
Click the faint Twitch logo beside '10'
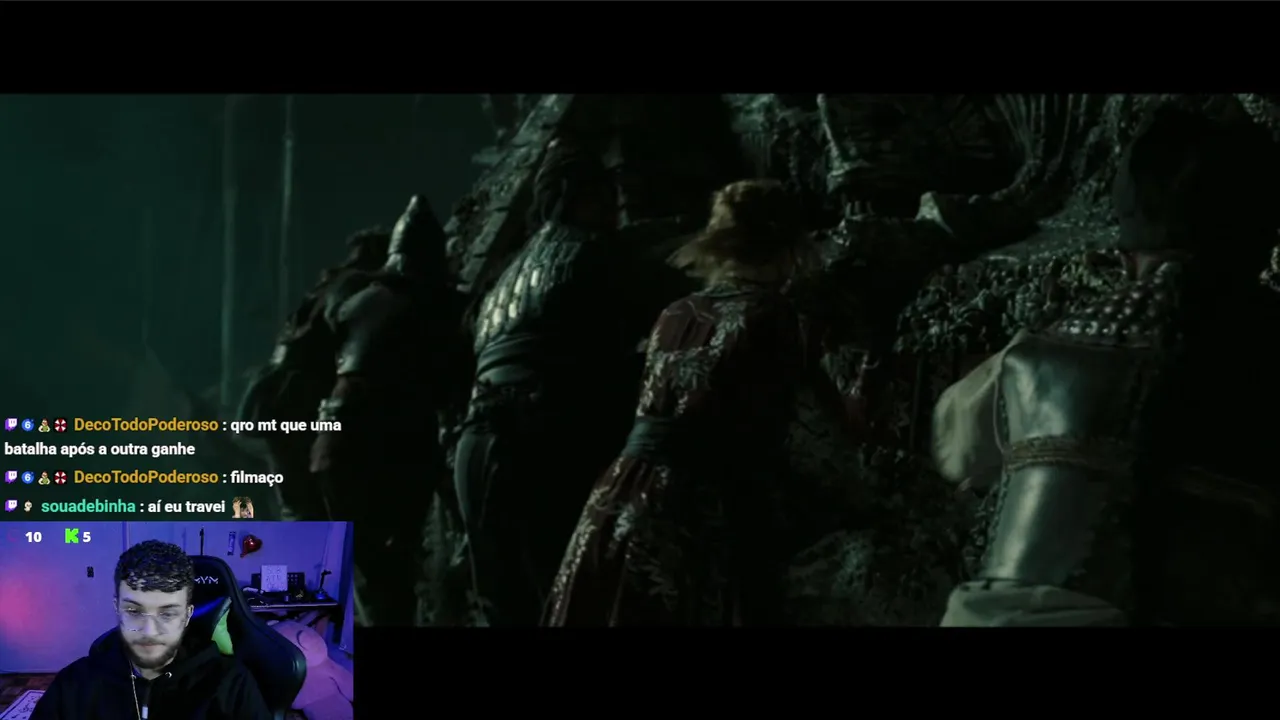(12, 537)
